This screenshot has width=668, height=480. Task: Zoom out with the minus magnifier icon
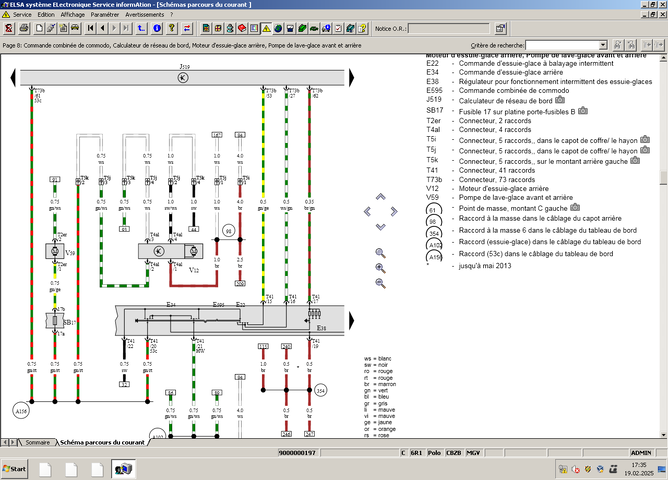click(380, 283)
